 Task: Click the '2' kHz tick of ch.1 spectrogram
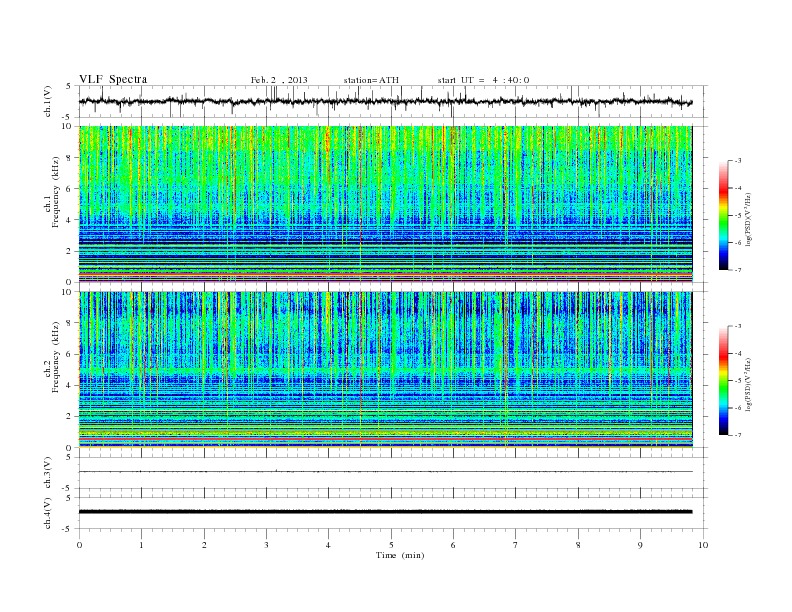70,251
